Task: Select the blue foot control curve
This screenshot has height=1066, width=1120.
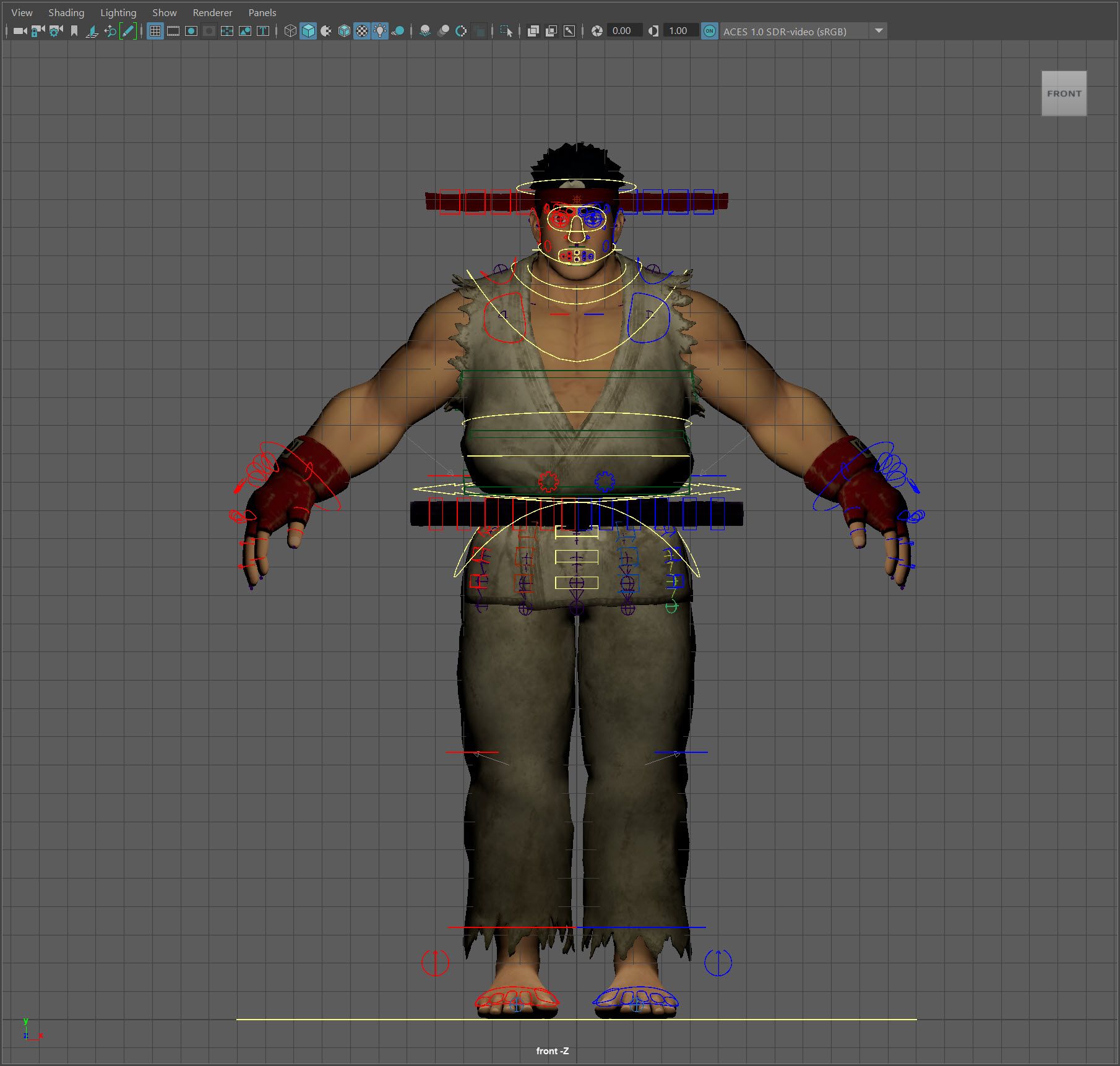Action: (x=636, y=998)
